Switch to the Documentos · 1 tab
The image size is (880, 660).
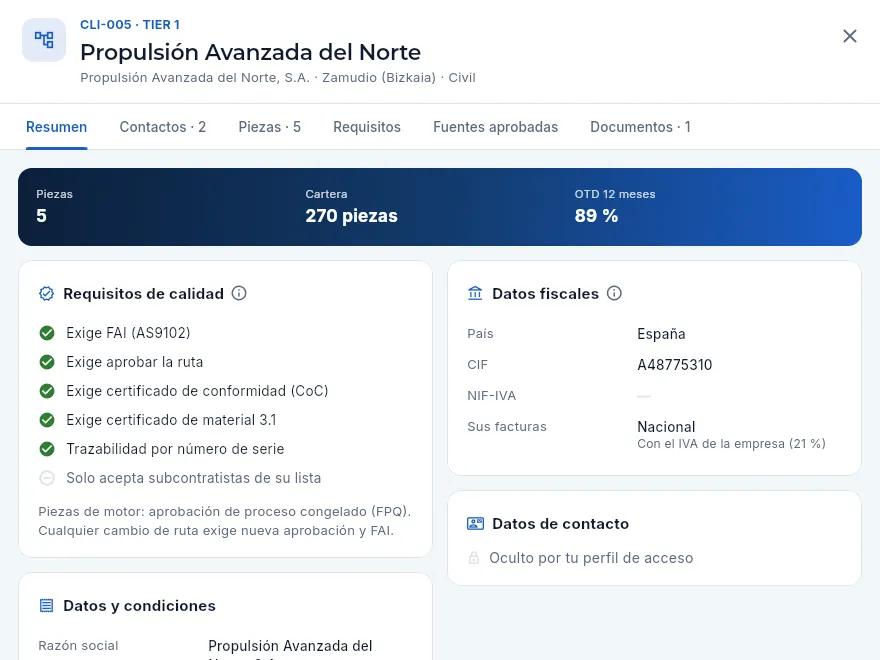click(x=640, y=127)
